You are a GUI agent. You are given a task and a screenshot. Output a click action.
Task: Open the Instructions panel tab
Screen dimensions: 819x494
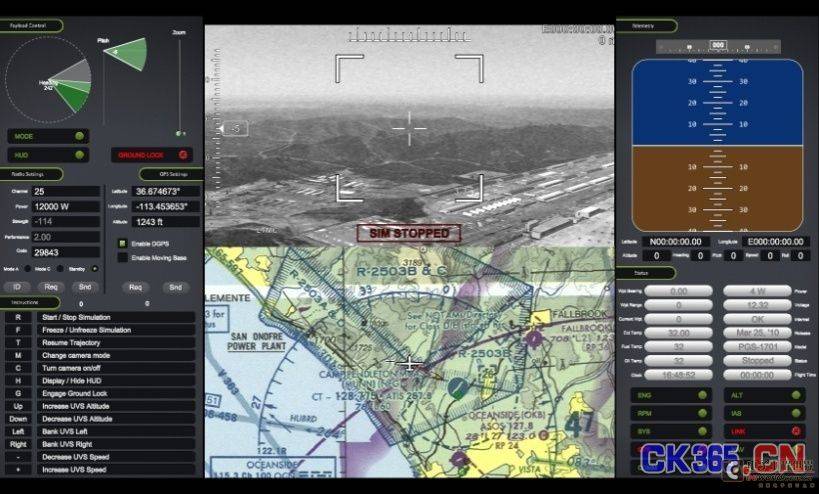tap(29, 302)
